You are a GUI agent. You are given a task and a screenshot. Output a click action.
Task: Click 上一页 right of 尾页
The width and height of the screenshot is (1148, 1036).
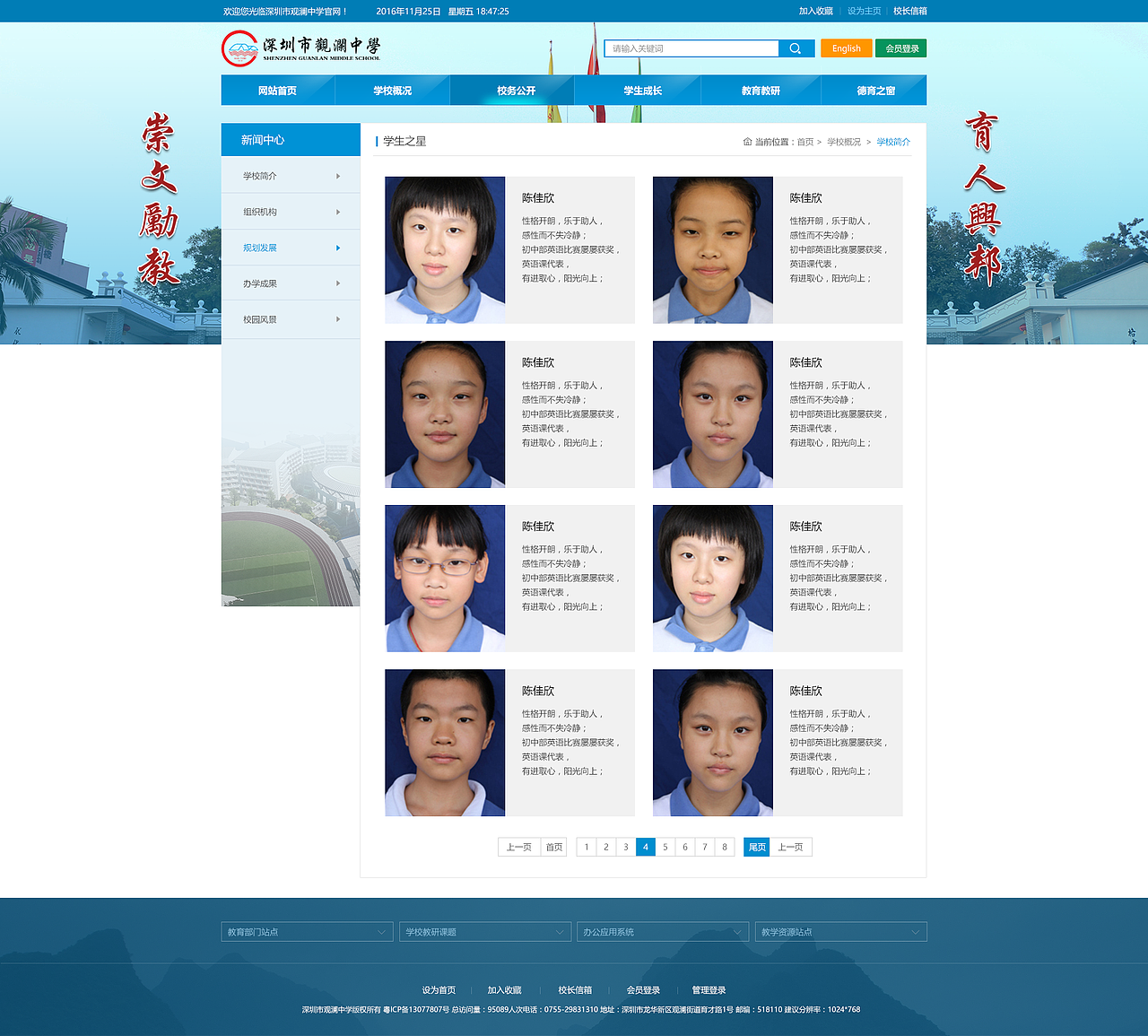[790, 847]
